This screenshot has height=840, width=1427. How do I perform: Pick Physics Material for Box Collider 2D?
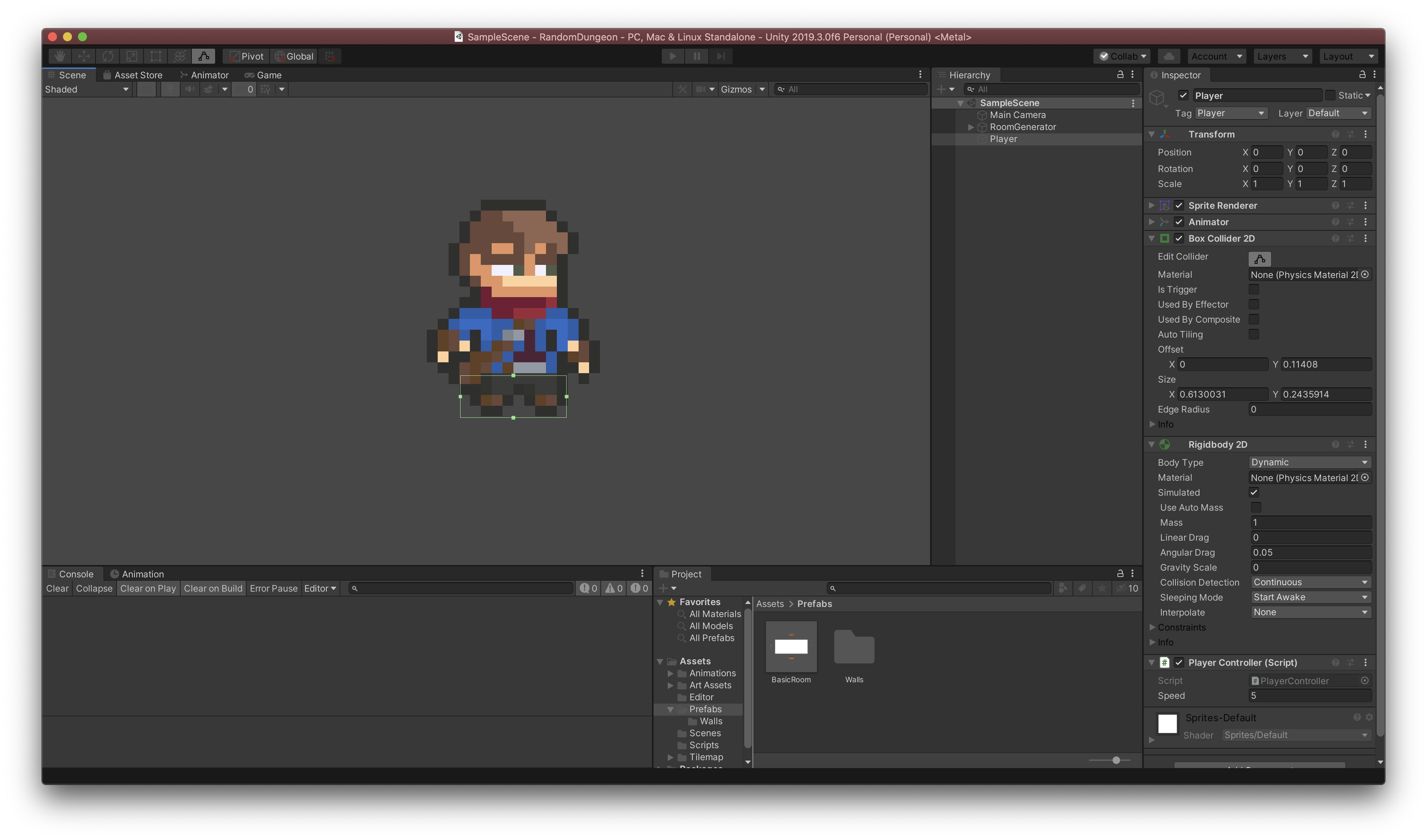(1365, 275)
